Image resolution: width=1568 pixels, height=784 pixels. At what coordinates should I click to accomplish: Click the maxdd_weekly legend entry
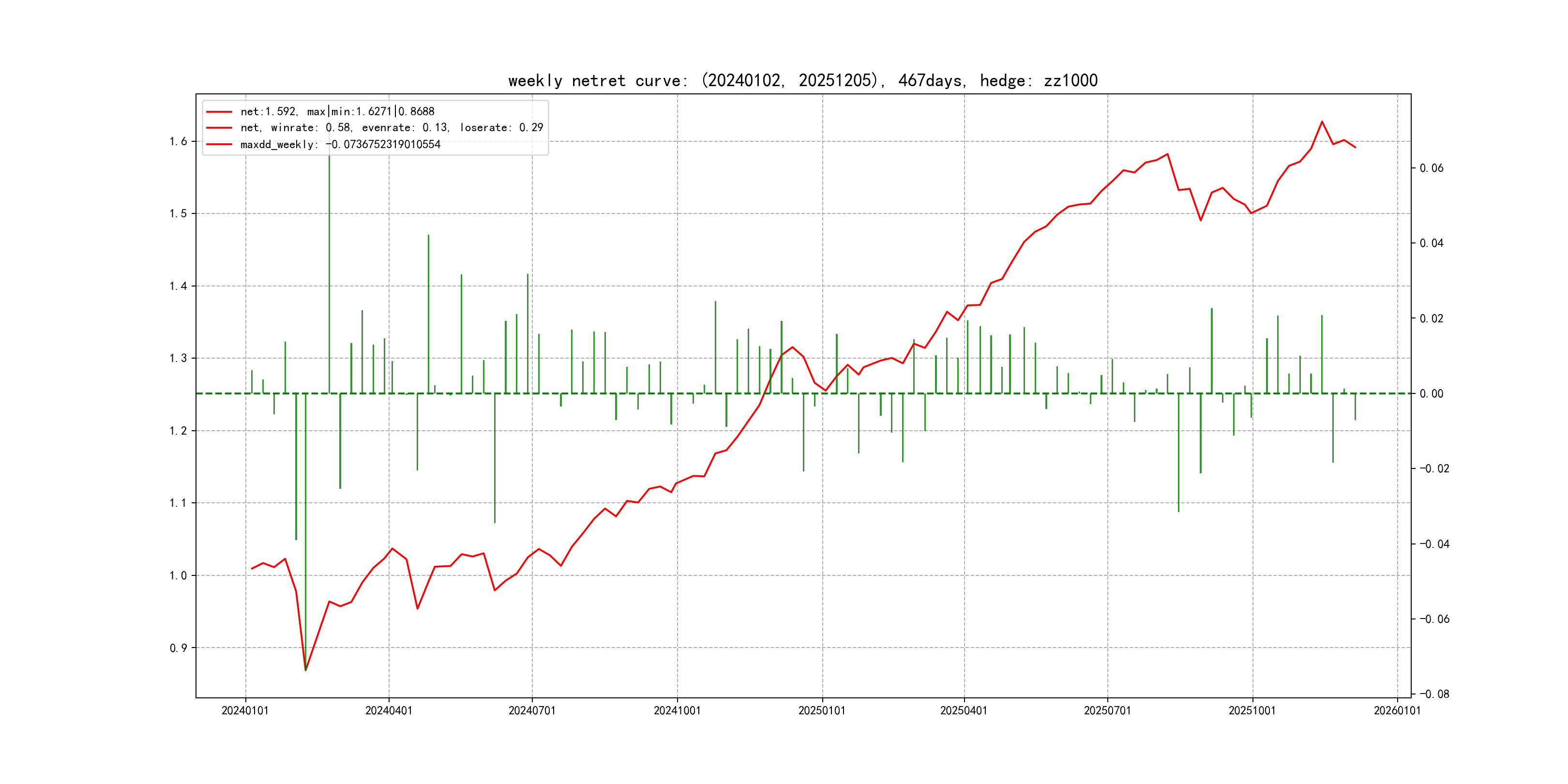coord(340,144)
